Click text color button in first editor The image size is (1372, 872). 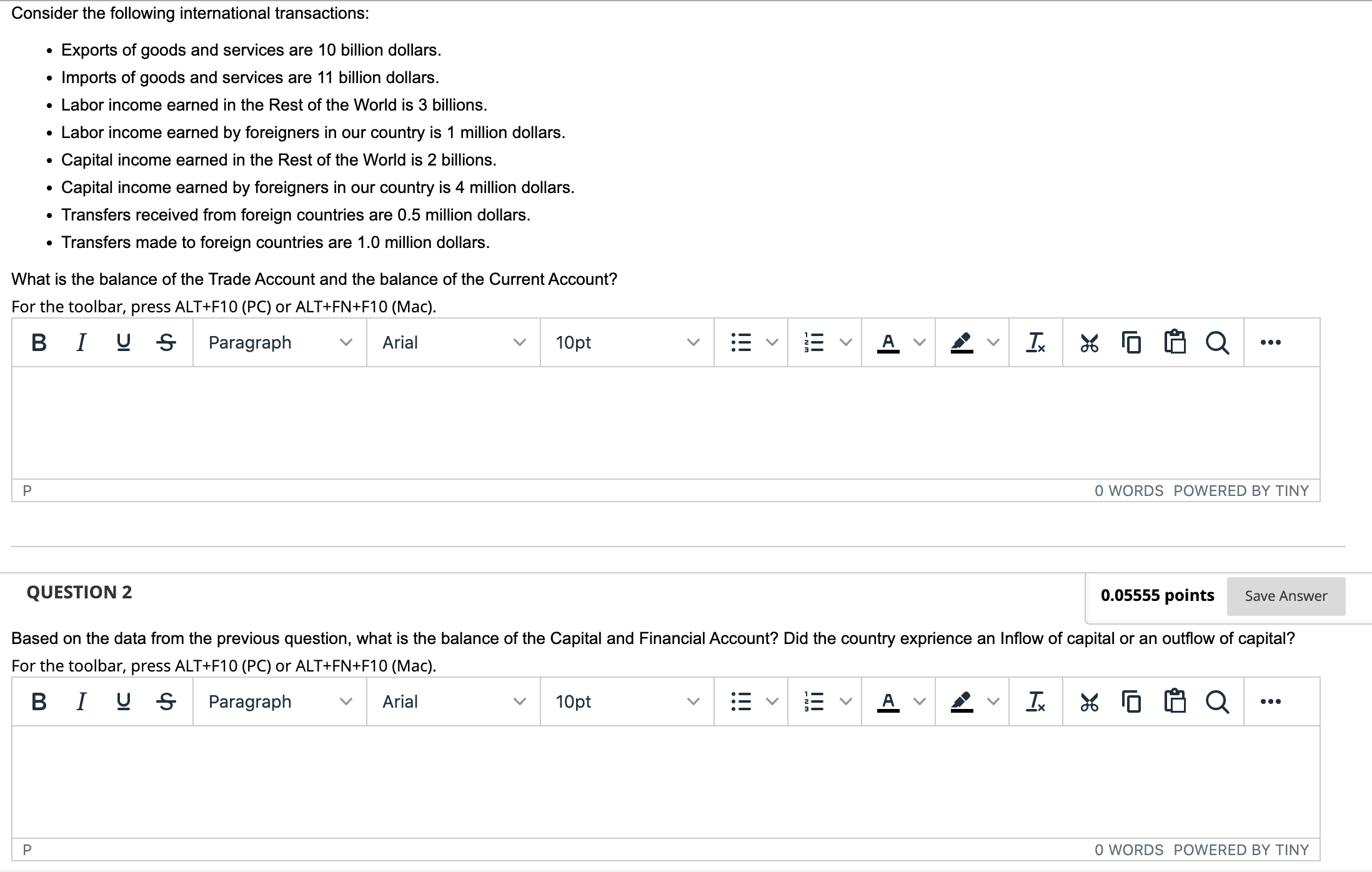tap(888, 342)
